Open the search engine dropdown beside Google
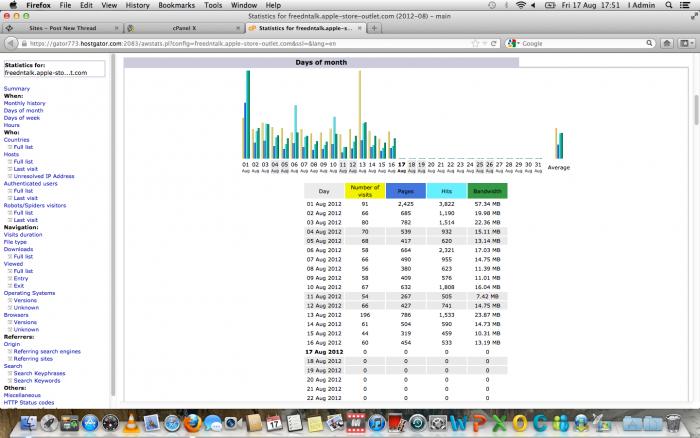700x438 pixels. coord(512,43)
